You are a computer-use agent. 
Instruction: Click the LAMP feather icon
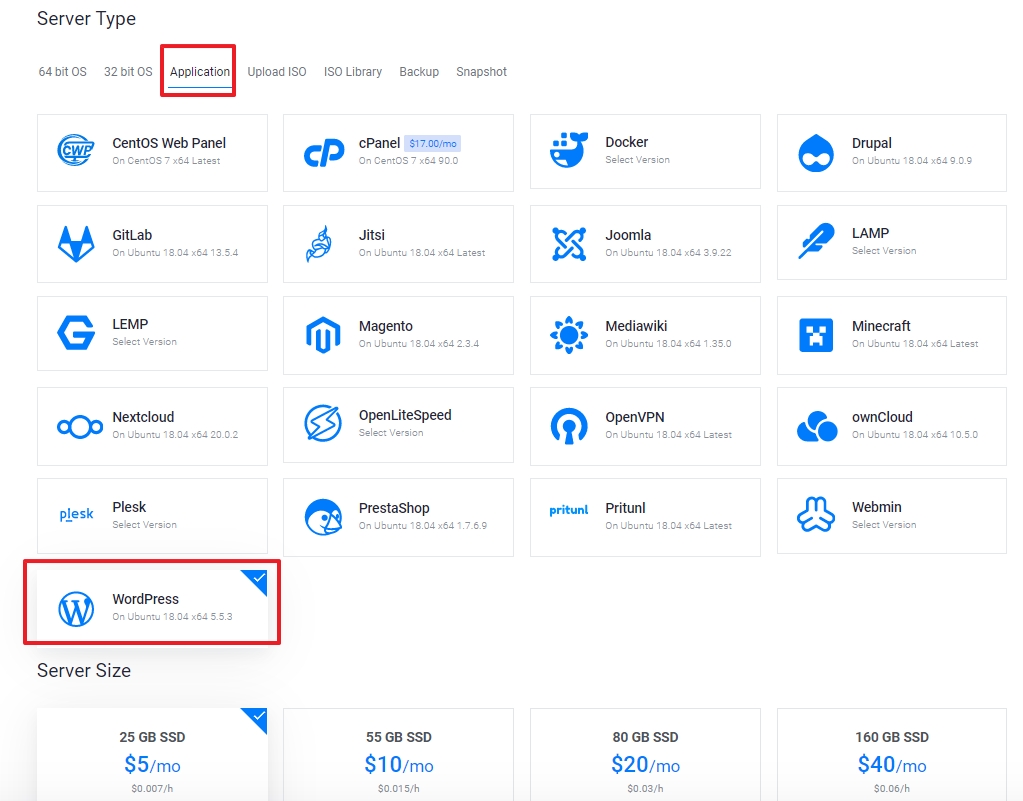coord(816,241)
